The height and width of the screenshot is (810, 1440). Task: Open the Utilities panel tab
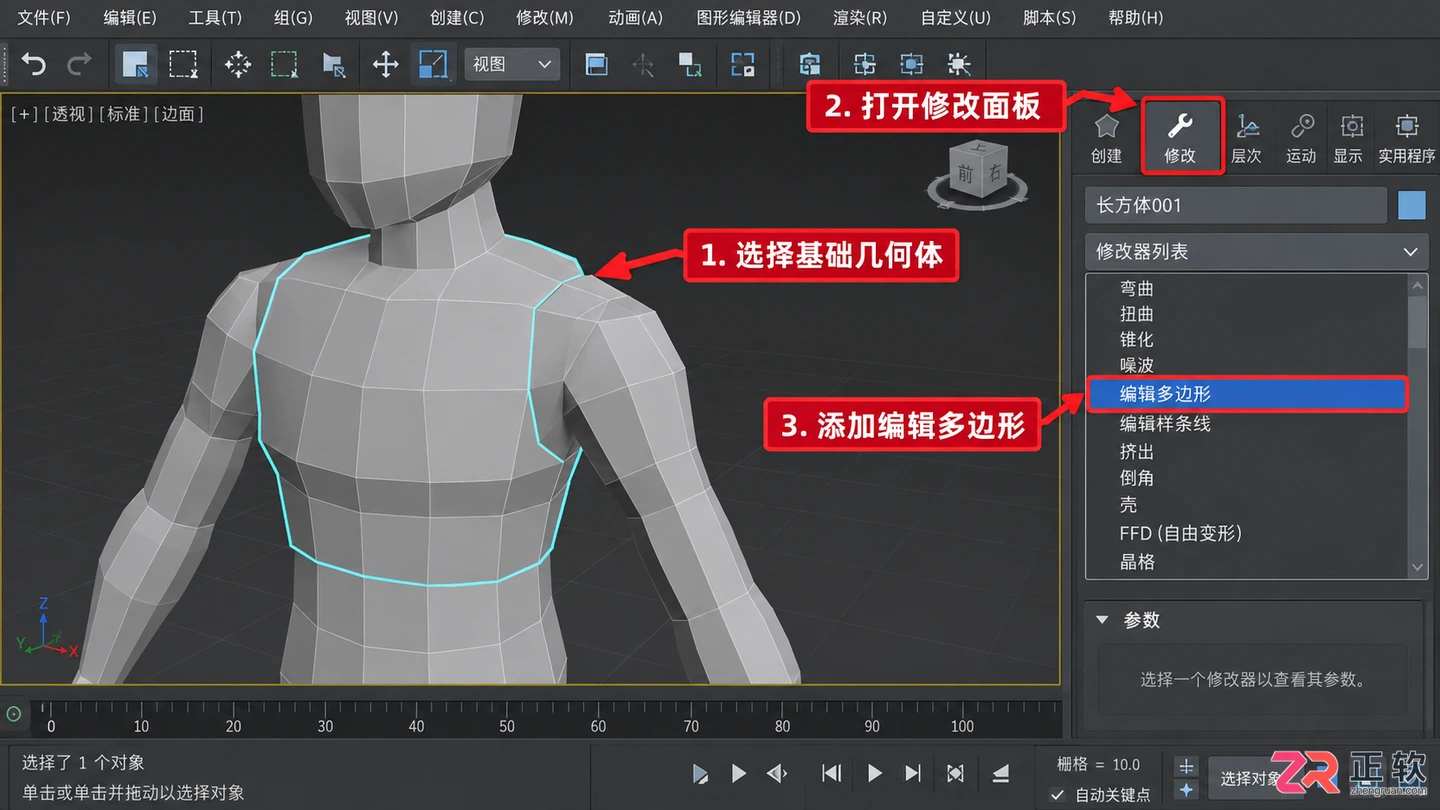click(1407, 137)
